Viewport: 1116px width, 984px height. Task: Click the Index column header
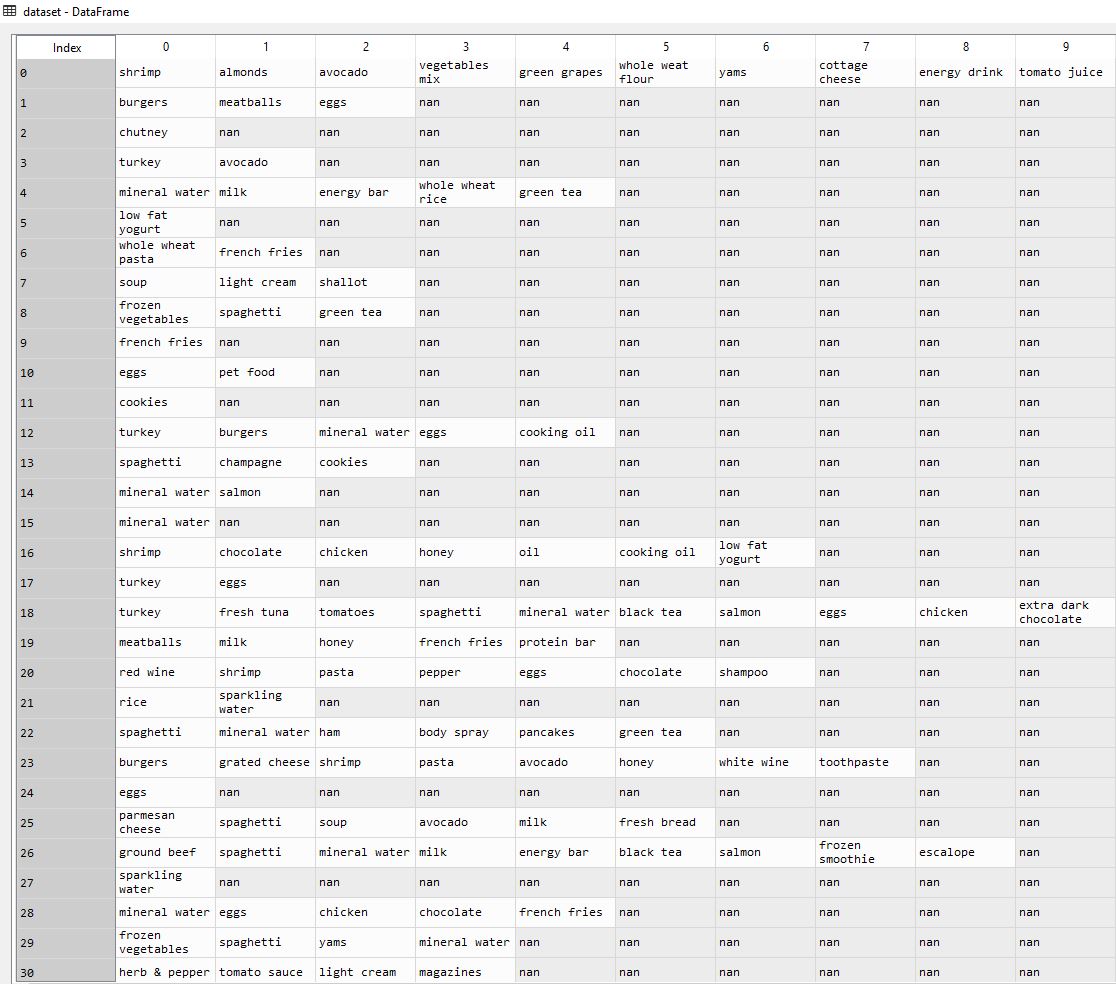pyautogui.click(x=64, y=46)
